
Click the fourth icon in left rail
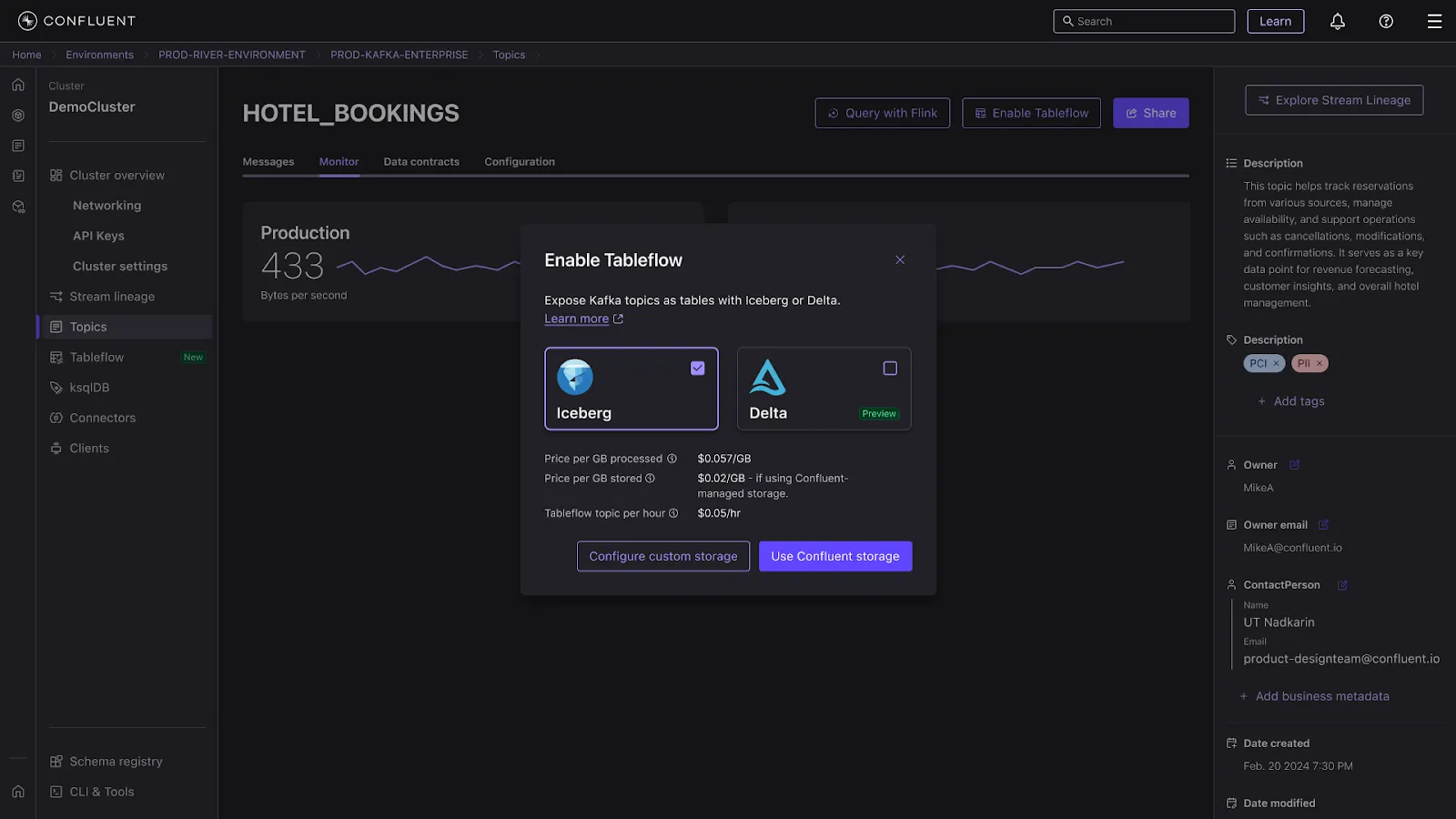pyautogui.click(x=18, y=176)
